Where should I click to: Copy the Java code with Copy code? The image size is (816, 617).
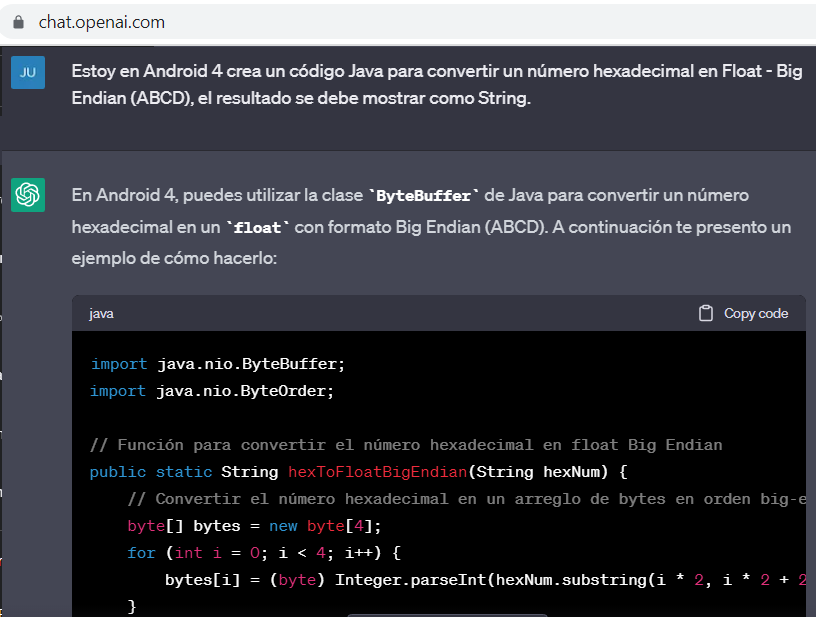pos(743,313)
